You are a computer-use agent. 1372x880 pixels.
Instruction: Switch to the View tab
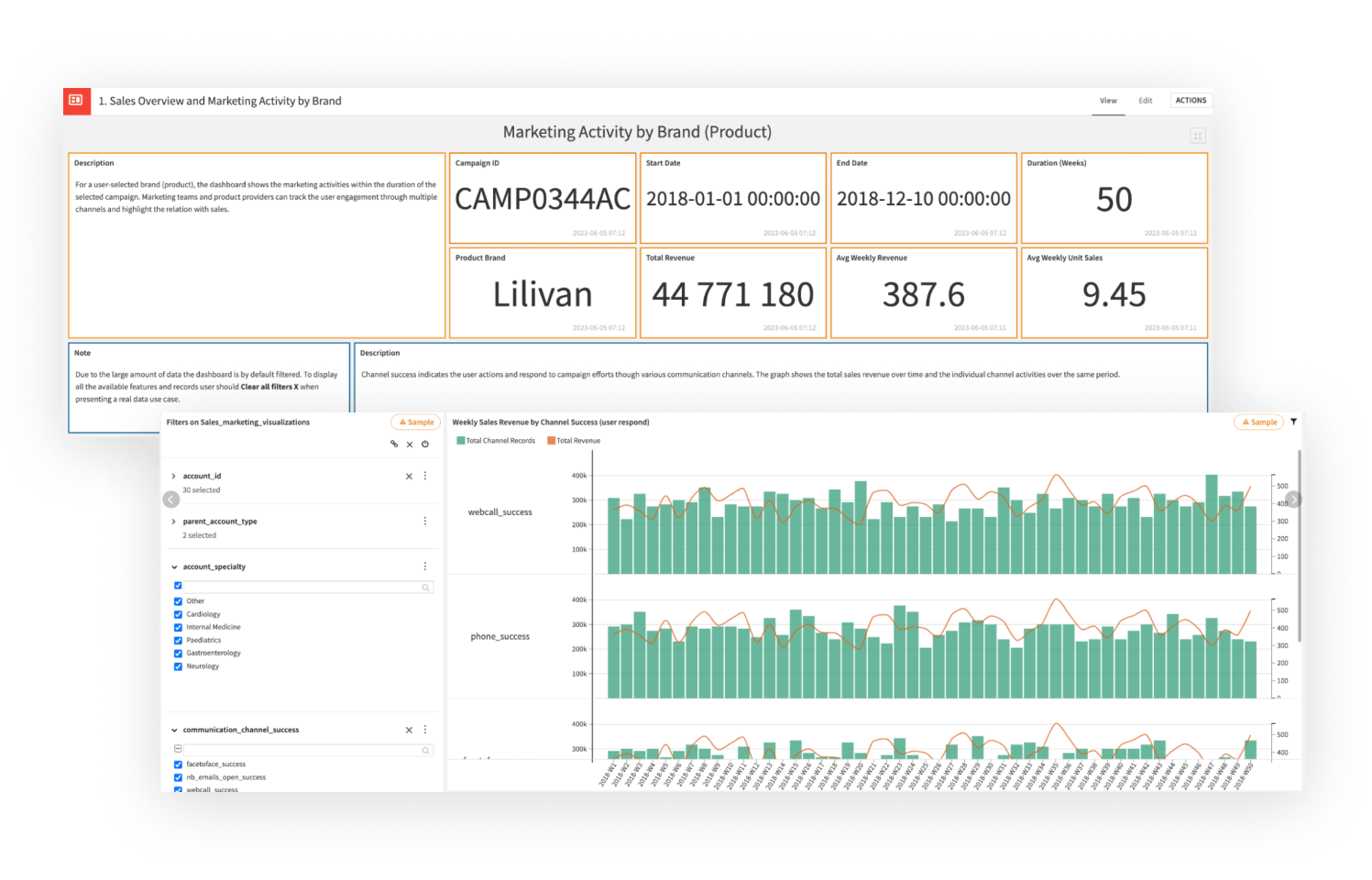click(1108, 101)
